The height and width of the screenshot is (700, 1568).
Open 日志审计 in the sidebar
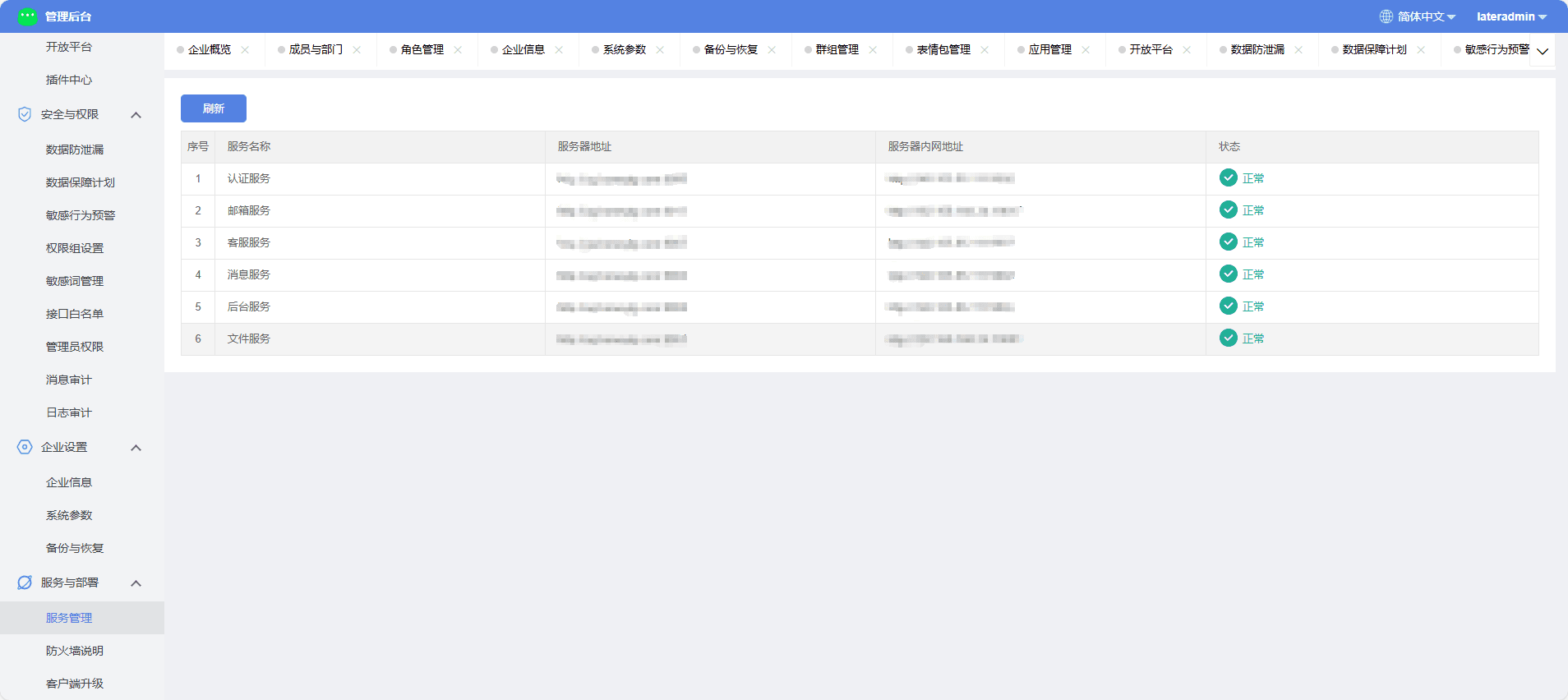69,412
